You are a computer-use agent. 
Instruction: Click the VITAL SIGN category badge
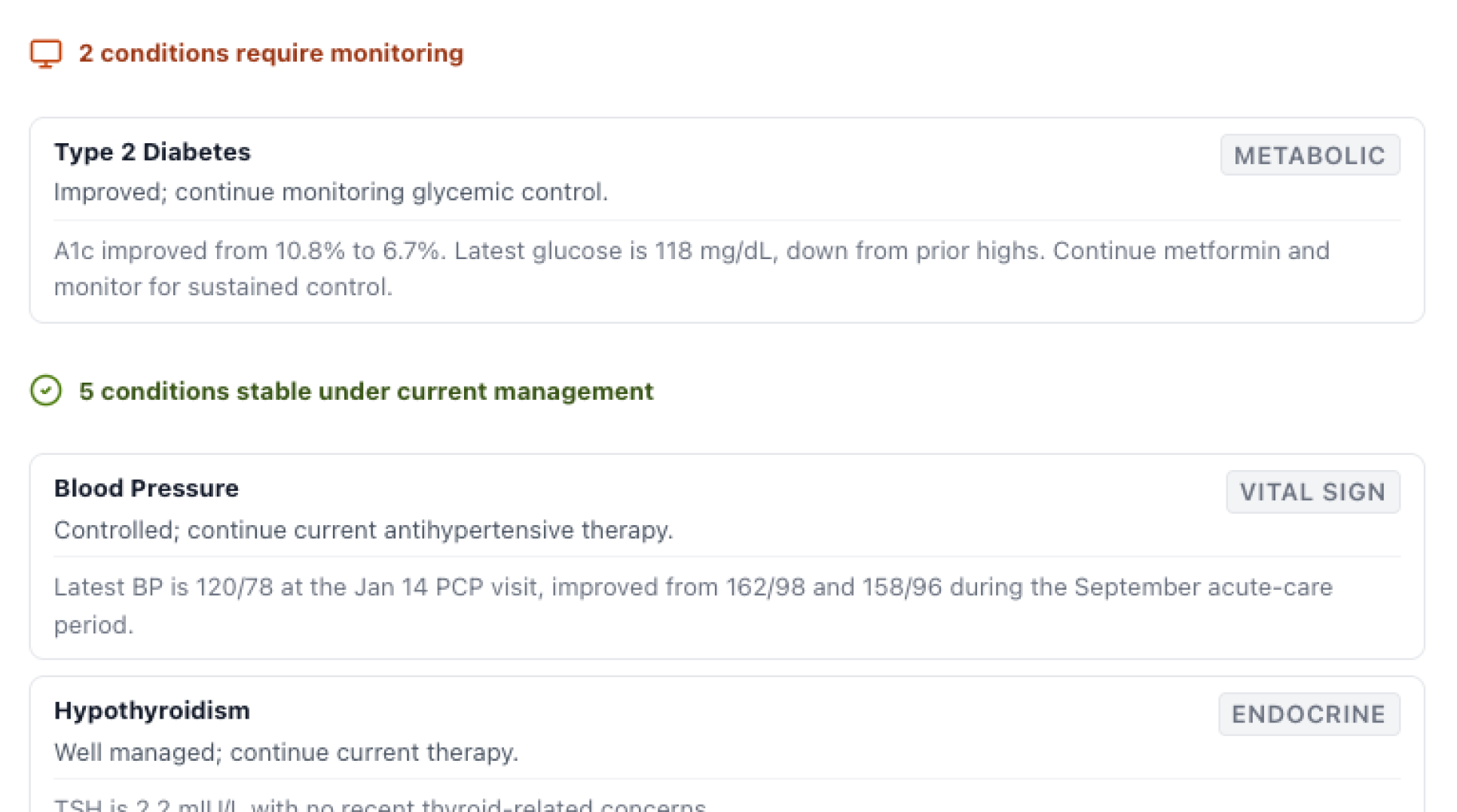click(x=1312, y=492)
